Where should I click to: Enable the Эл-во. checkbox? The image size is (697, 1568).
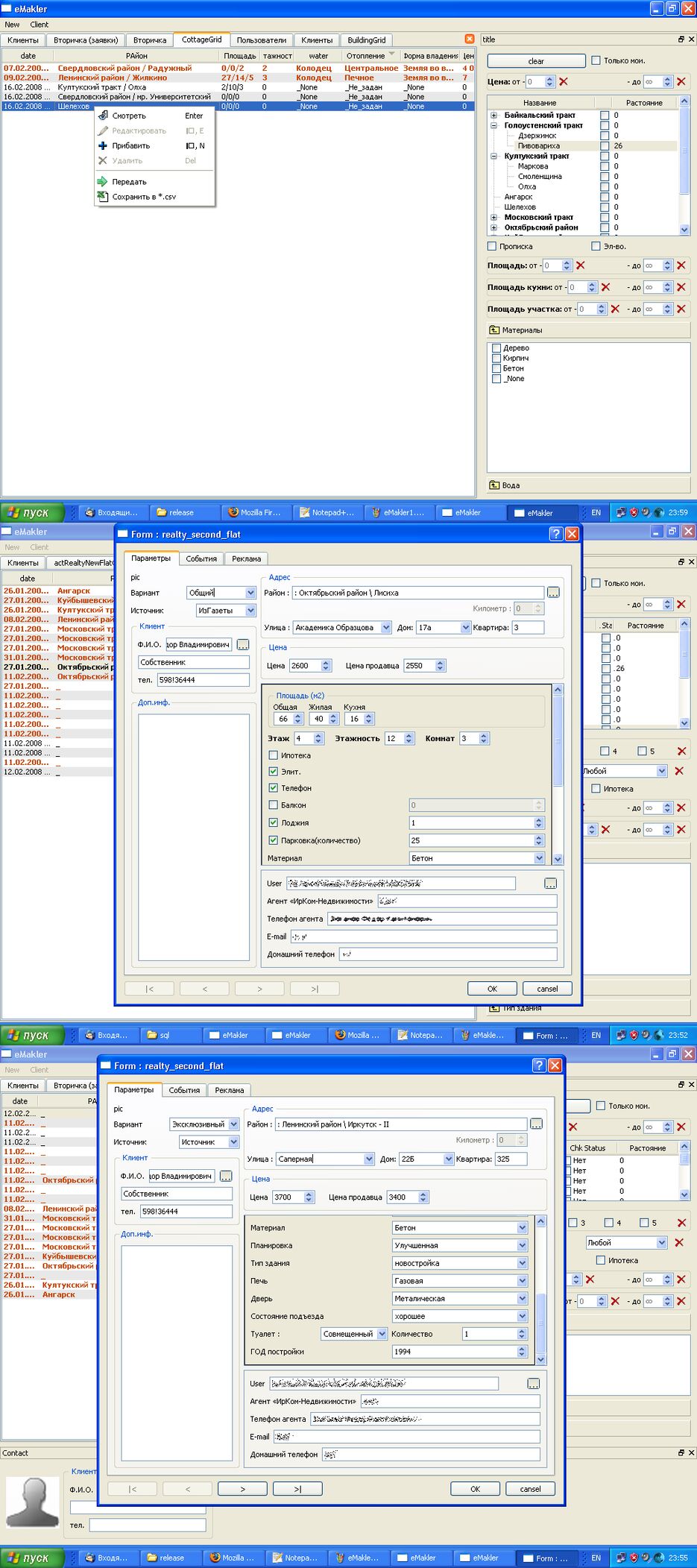tap(596, 246)
